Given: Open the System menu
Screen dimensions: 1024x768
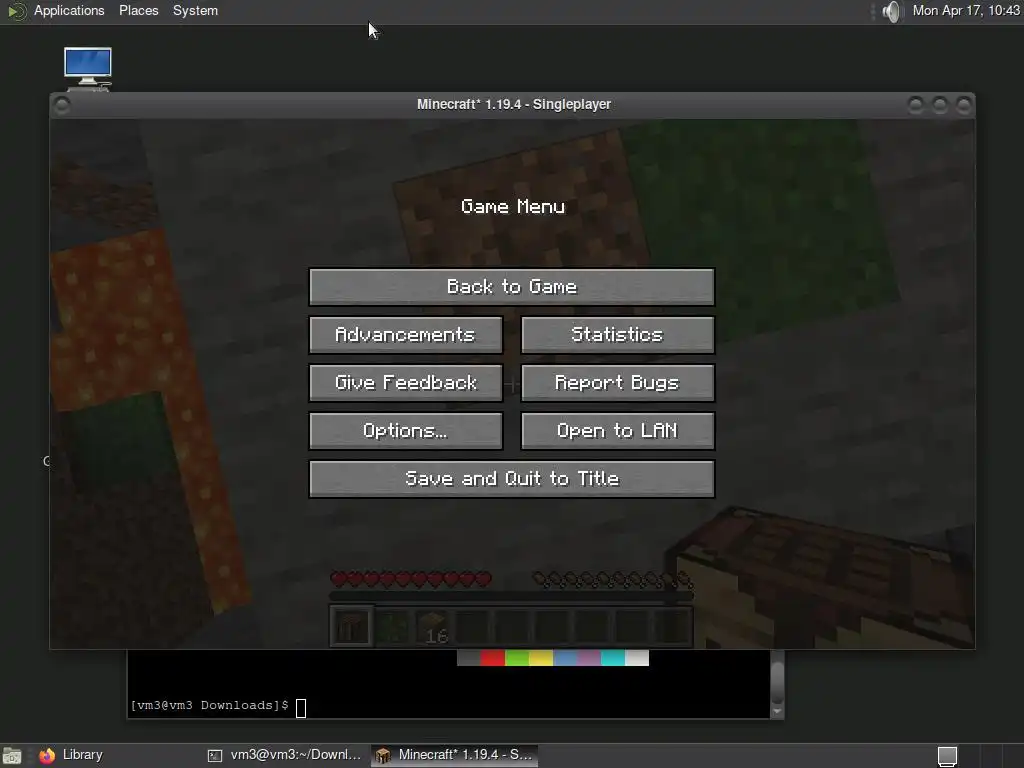Looking at the screenshot, I should (195, 10).
